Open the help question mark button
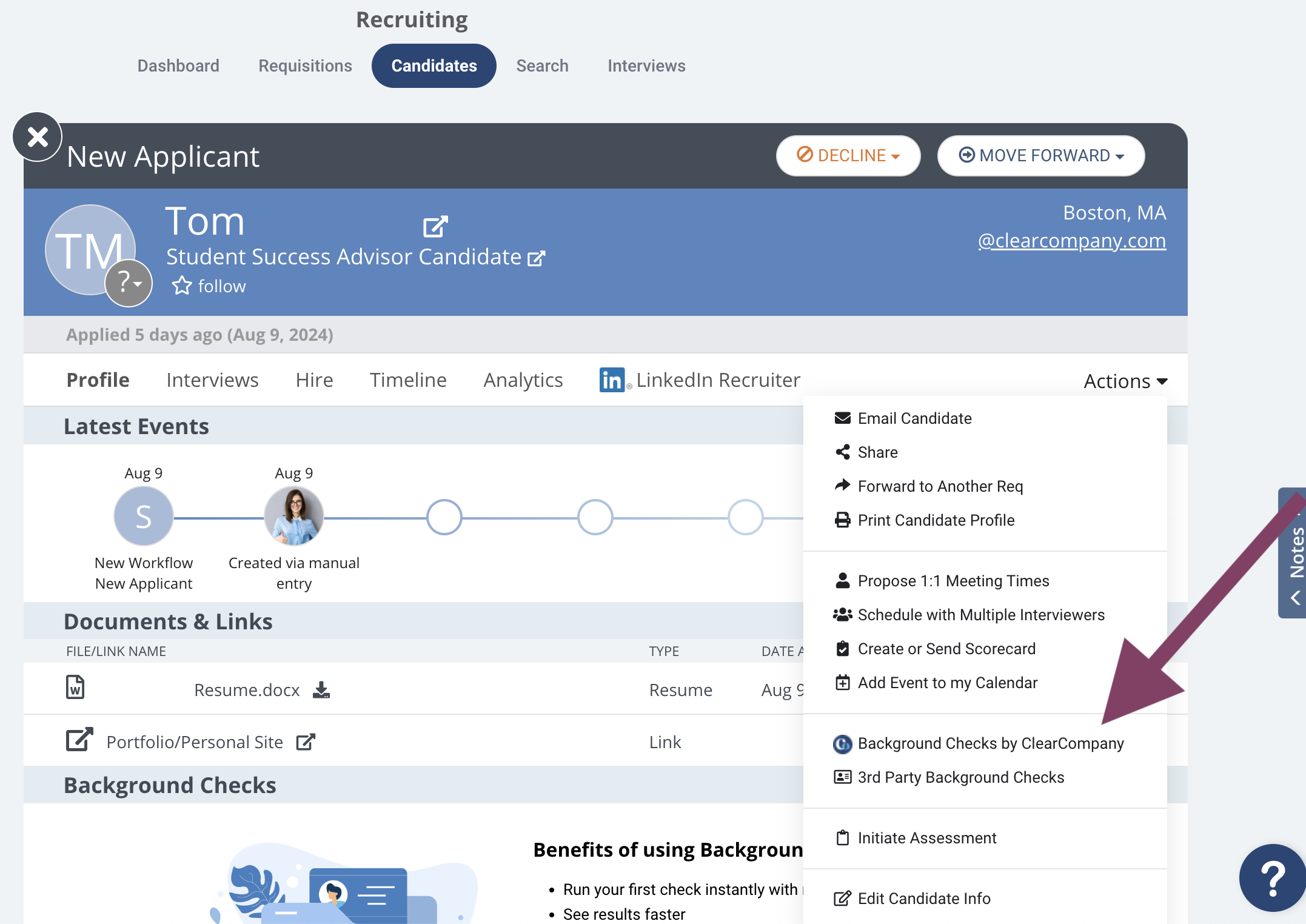The image size is (1306, 924). coord(1273,878)
